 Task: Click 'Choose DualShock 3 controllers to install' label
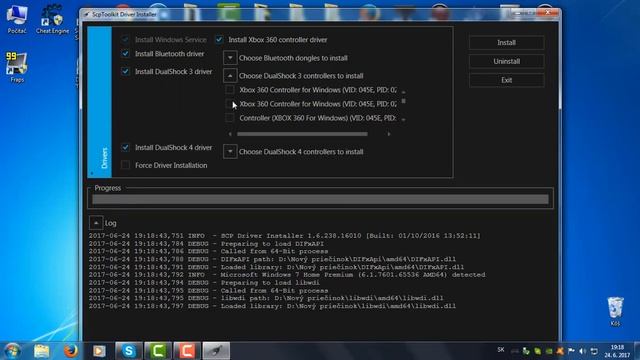click(301, 76)
